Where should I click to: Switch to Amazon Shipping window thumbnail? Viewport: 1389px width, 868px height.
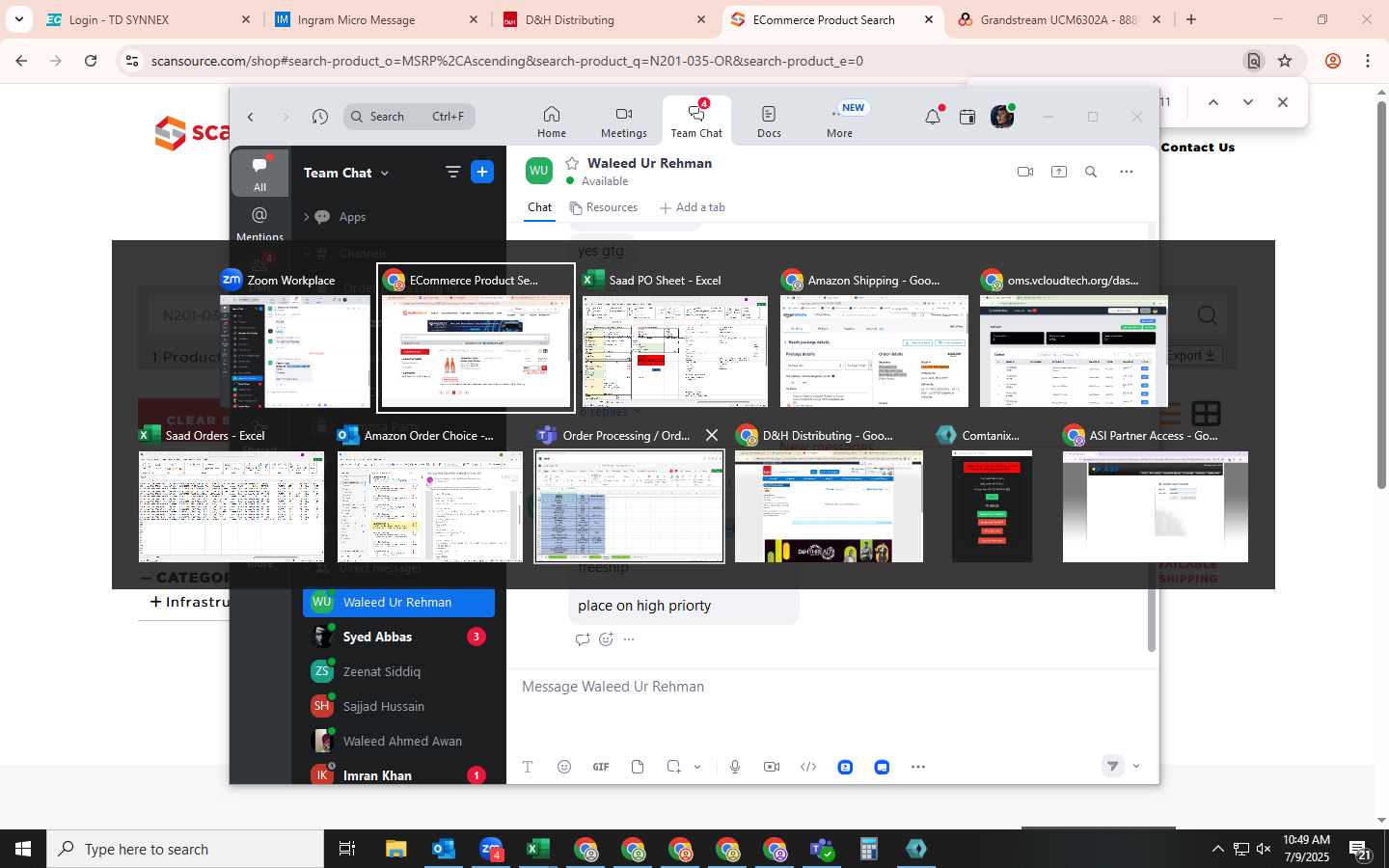click(x=874, y=339)
